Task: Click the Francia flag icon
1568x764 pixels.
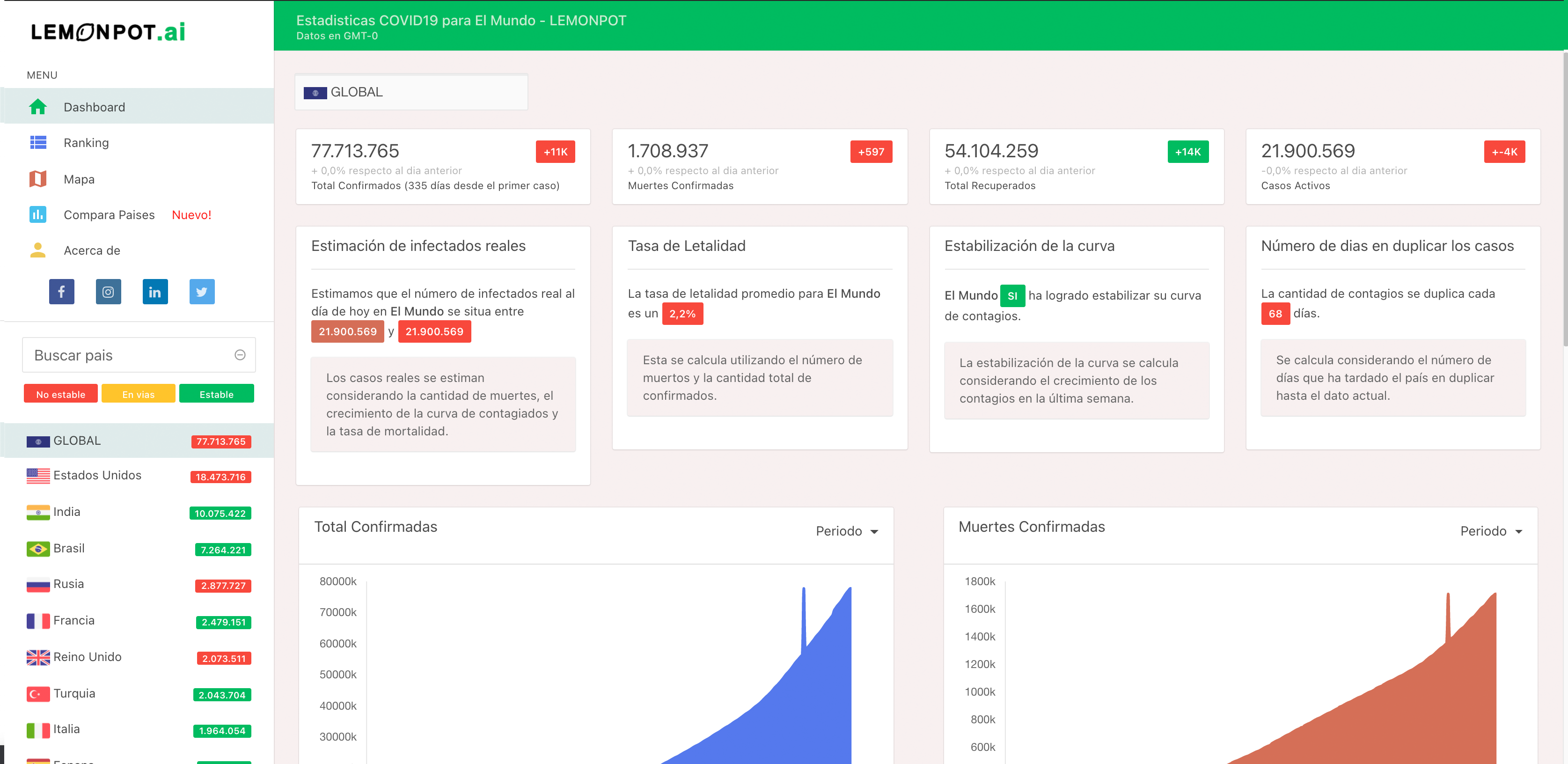Action: 38,621
